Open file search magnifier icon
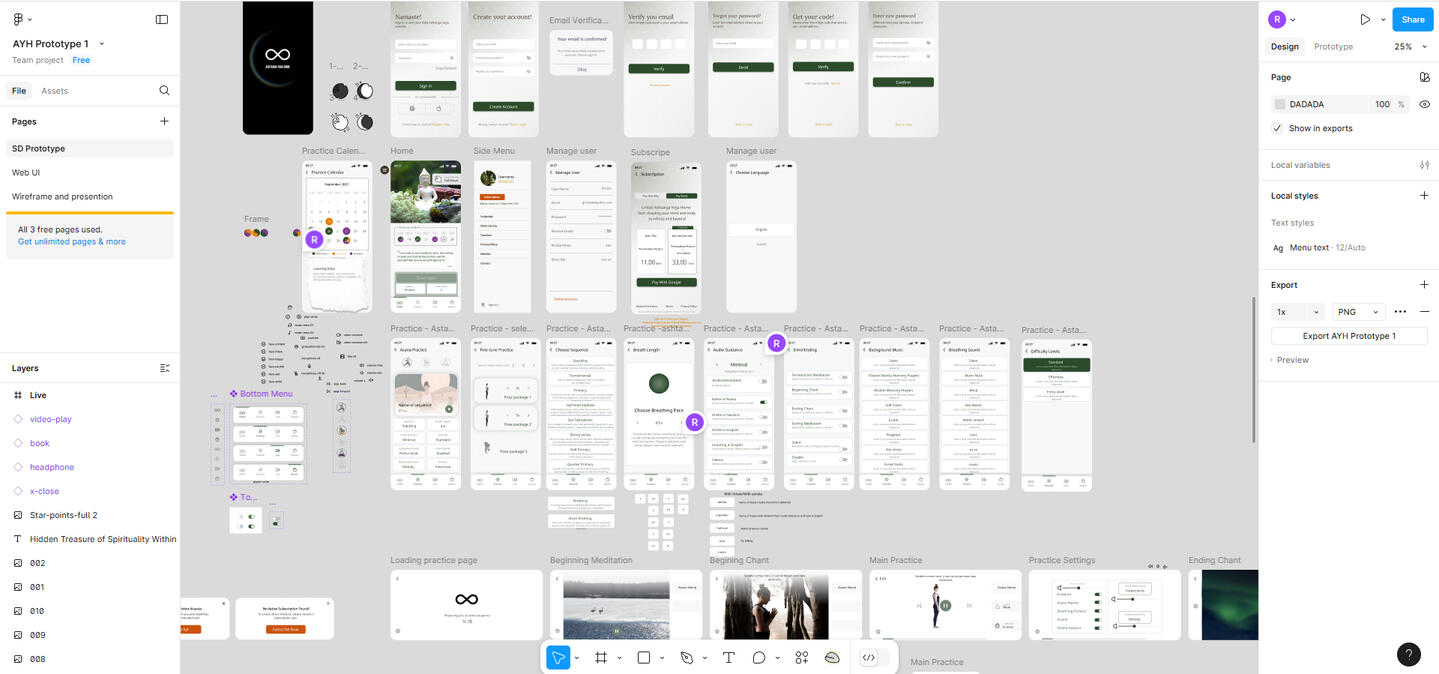Image resolution: width=1439 pixels, height=674 pixels. pyautogui.click(x=164, y=90)
